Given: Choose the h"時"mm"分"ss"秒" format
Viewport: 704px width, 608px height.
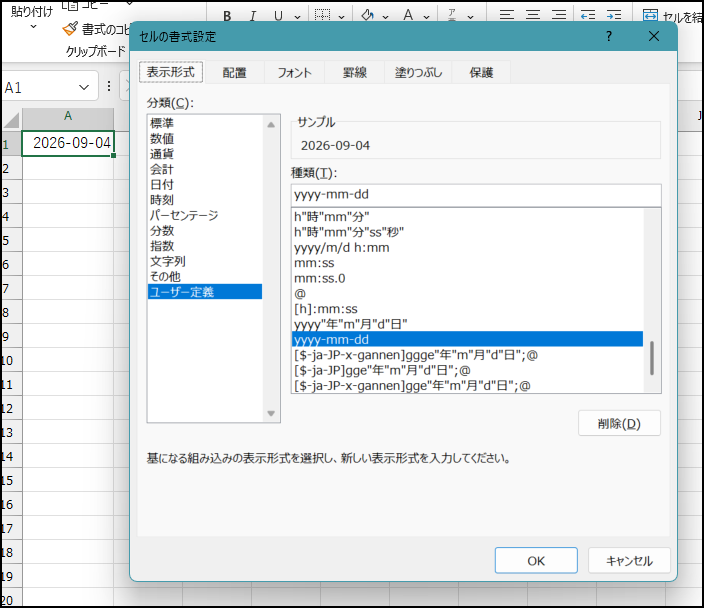Looking at the screenshot, I should [467, 232].
